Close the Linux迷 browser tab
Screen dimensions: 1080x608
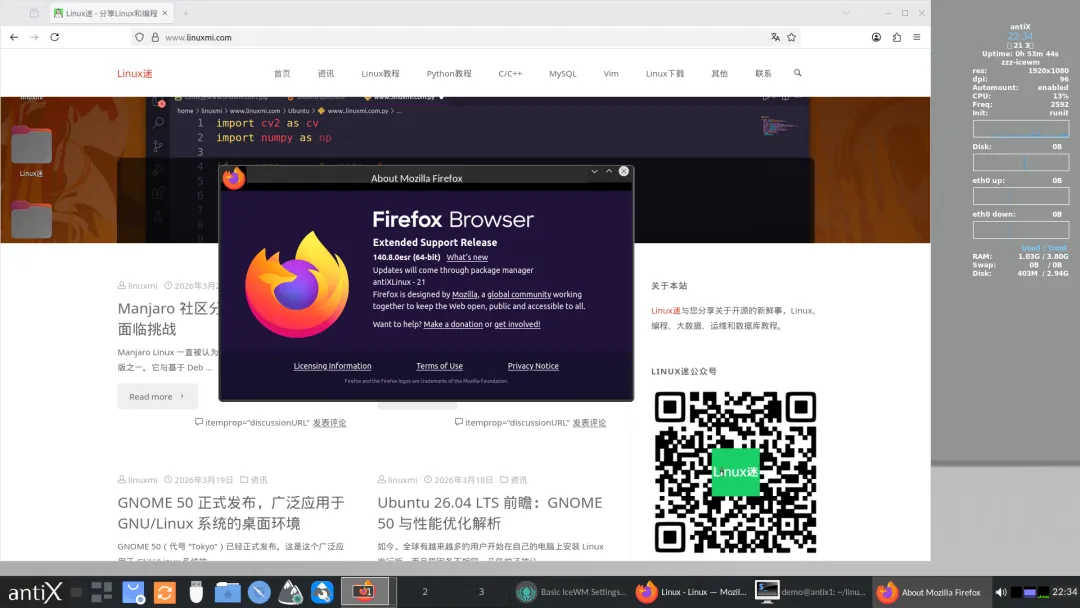coord(165,13)
